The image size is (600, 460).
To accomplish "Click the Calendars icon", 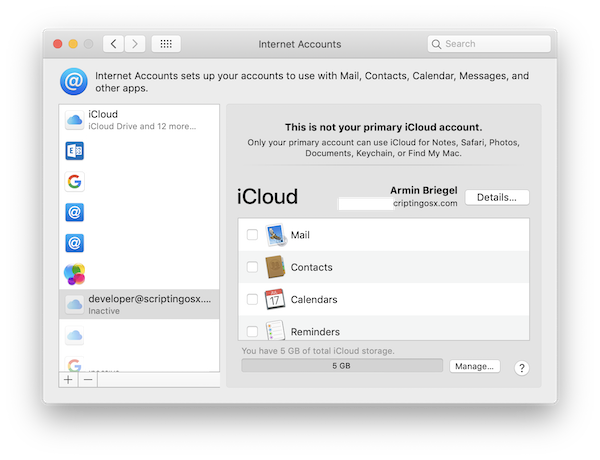I will point(275,299).
